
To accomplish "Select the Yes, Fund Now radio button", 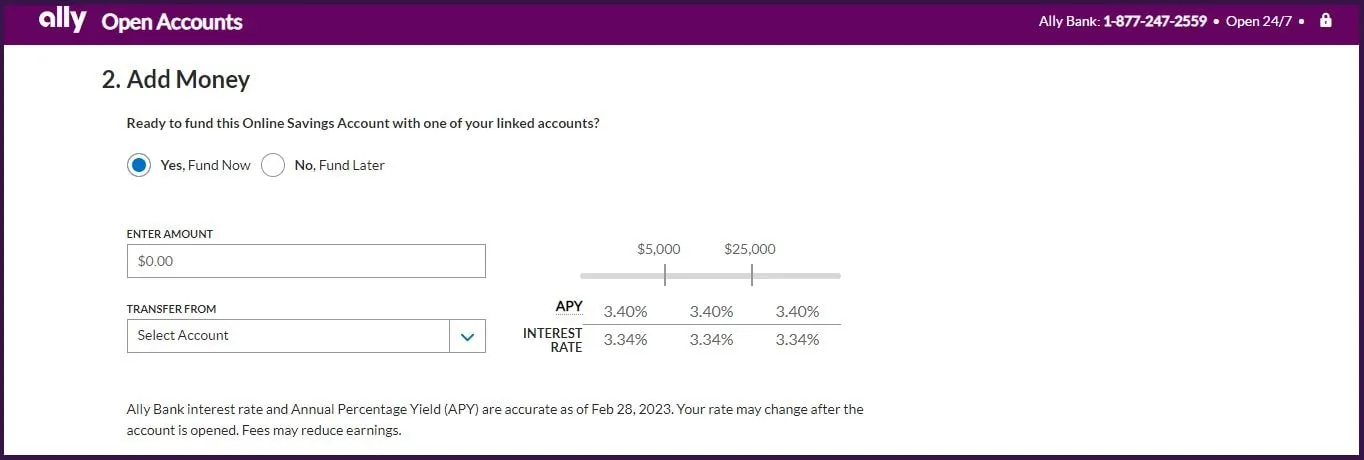I will [x=139, y=165].
